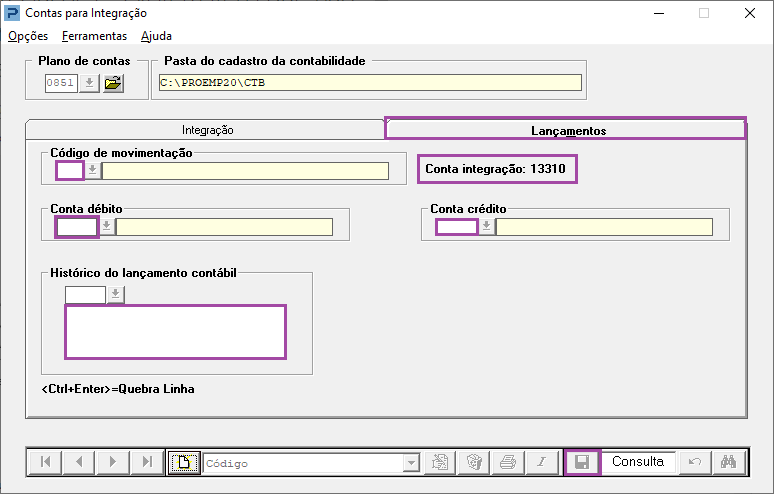
Task: Open the Opções menu
Action: point(28,36)
